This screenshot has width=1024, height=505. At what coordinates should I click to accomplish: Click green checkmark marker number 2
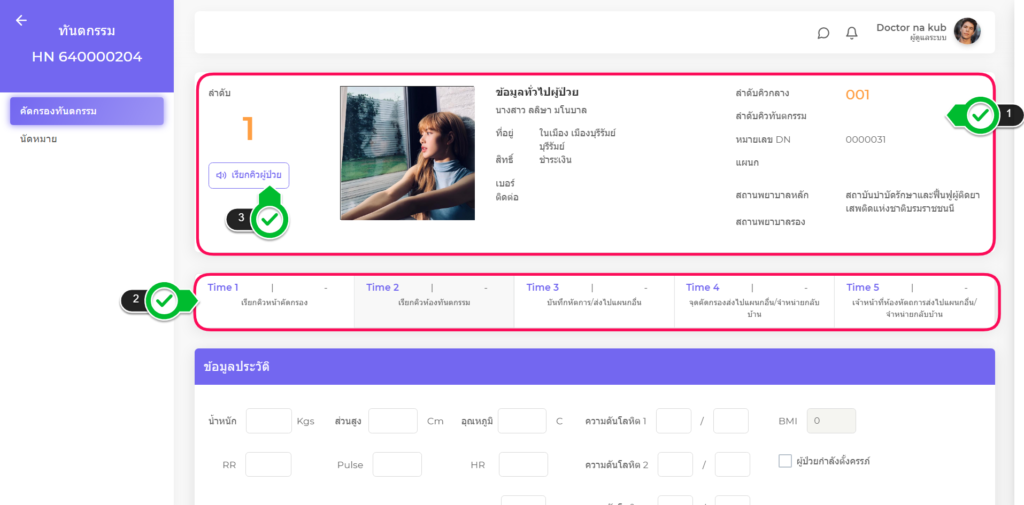166,300
